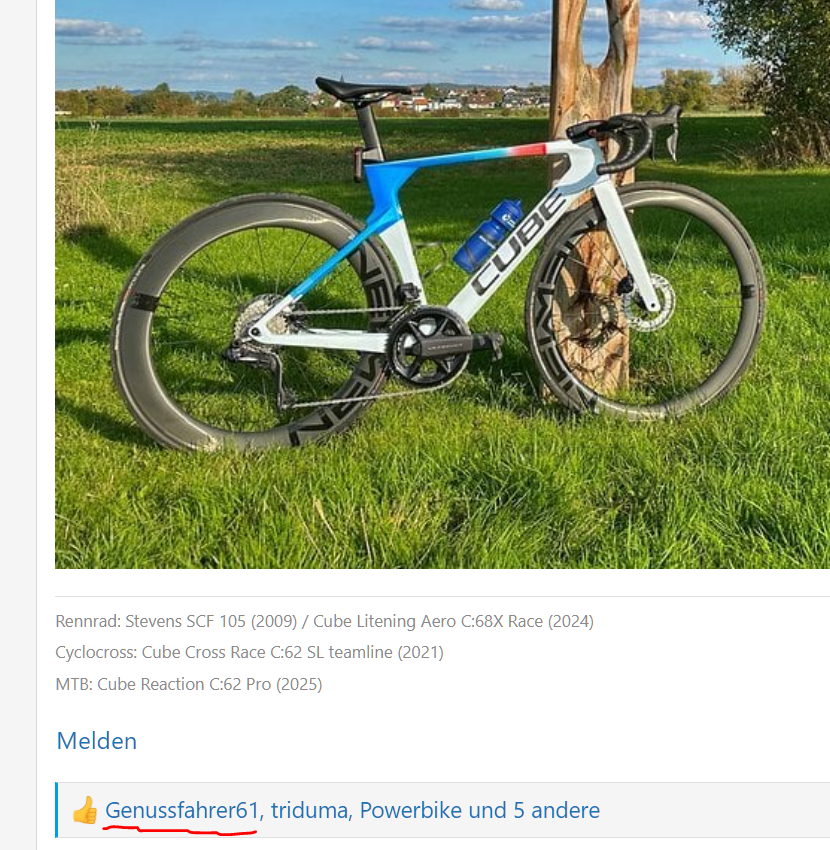Click the Cyclocross signature line text
The image size is (830, 850).
coord(249,652)
